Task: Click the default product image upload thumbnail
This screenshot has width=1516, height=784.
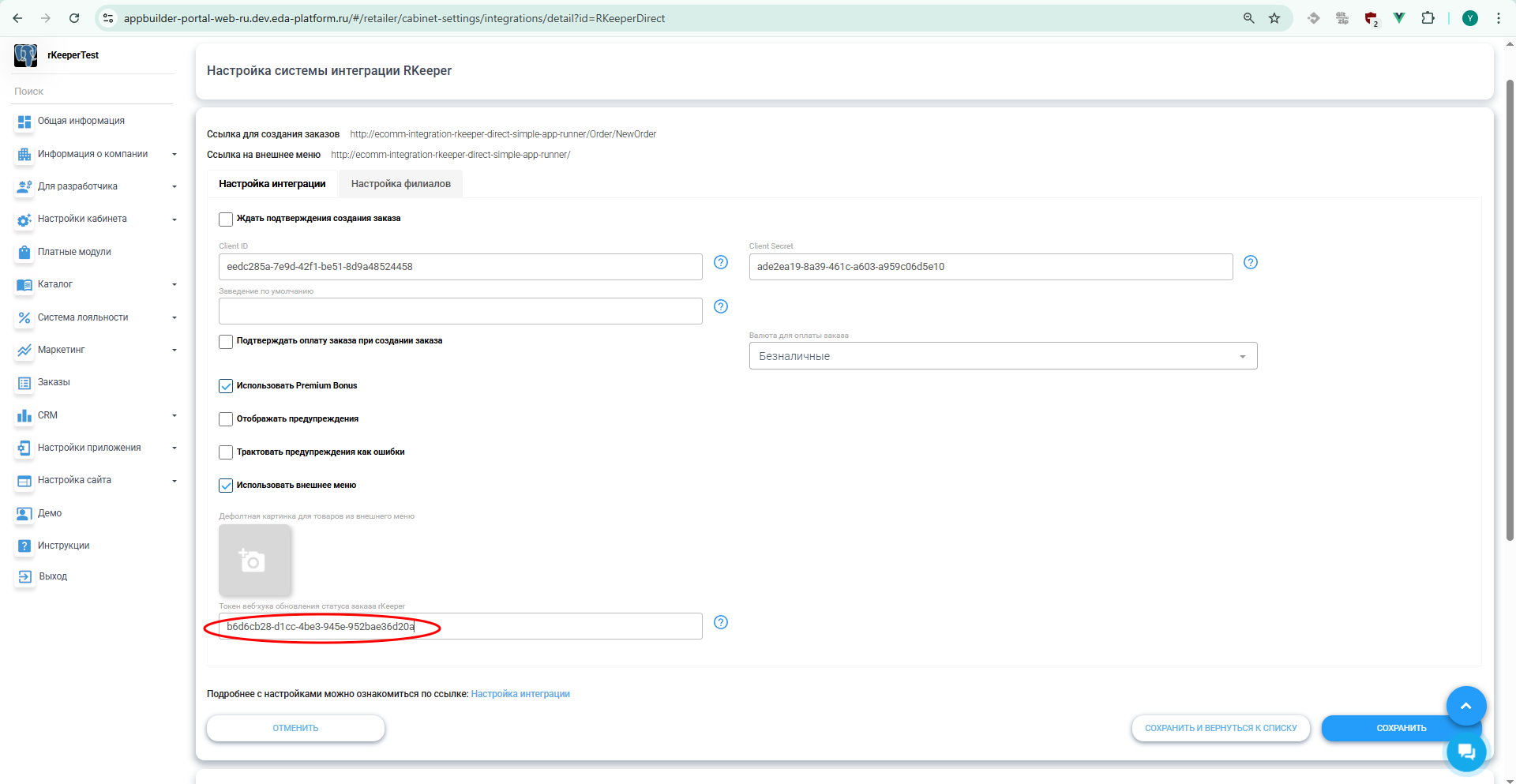Action: (254, 561)
